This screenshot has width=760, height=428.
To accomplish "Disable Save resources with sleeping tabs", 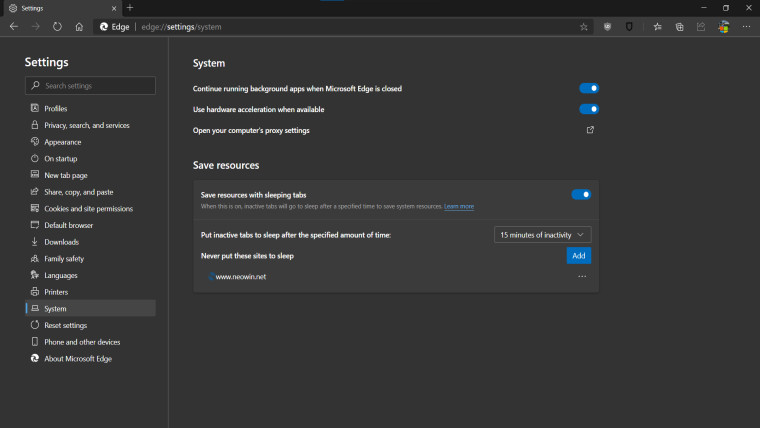I will (x=581, y=194).
